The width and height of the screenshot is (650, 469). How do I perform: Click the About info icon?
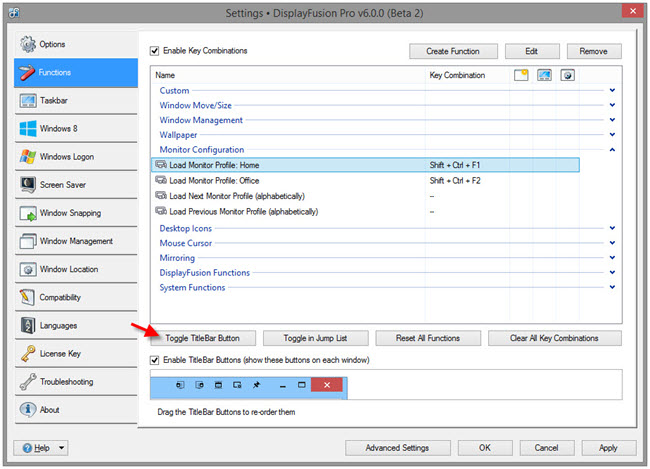tap(28, 410)
